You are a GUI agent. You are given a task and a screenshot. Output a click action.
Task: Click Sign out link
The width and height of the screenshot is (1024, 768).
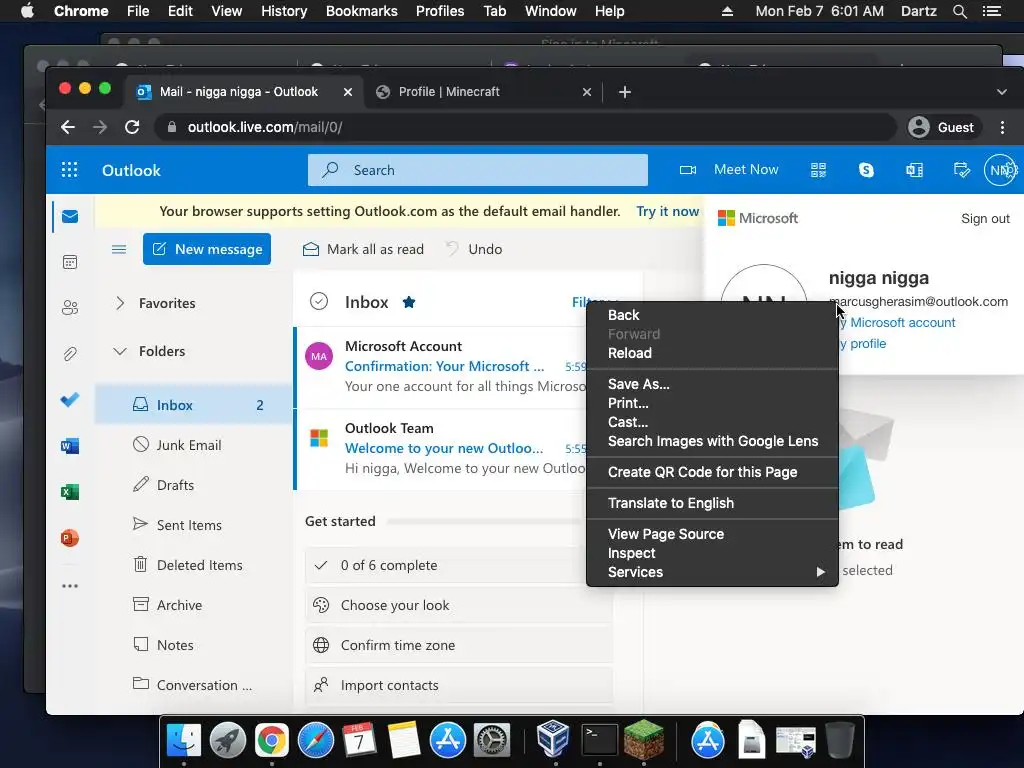point(985,219)
